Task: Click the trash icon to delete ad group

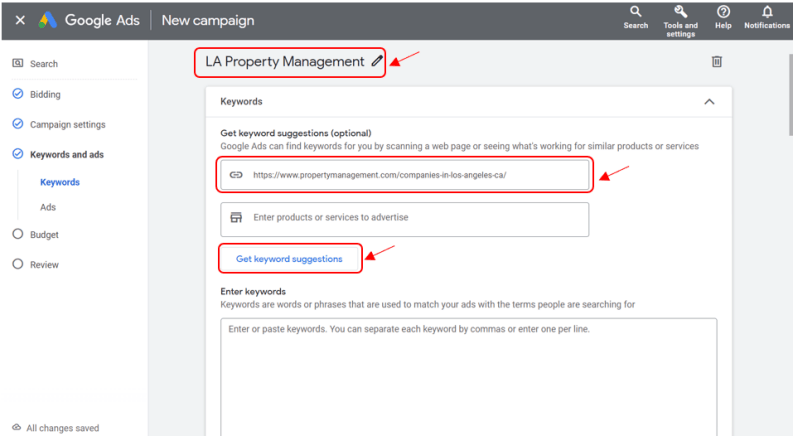Action: click(x=716, y=62)
